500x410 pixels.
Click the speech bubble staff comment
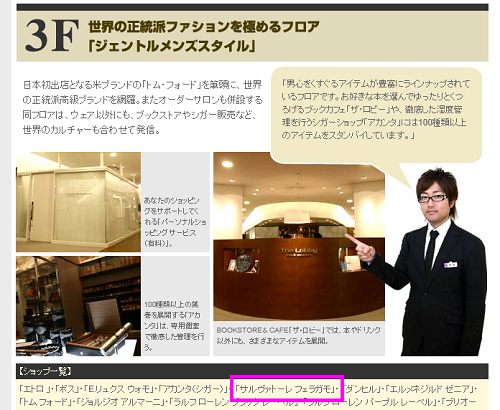click(376, 115)
